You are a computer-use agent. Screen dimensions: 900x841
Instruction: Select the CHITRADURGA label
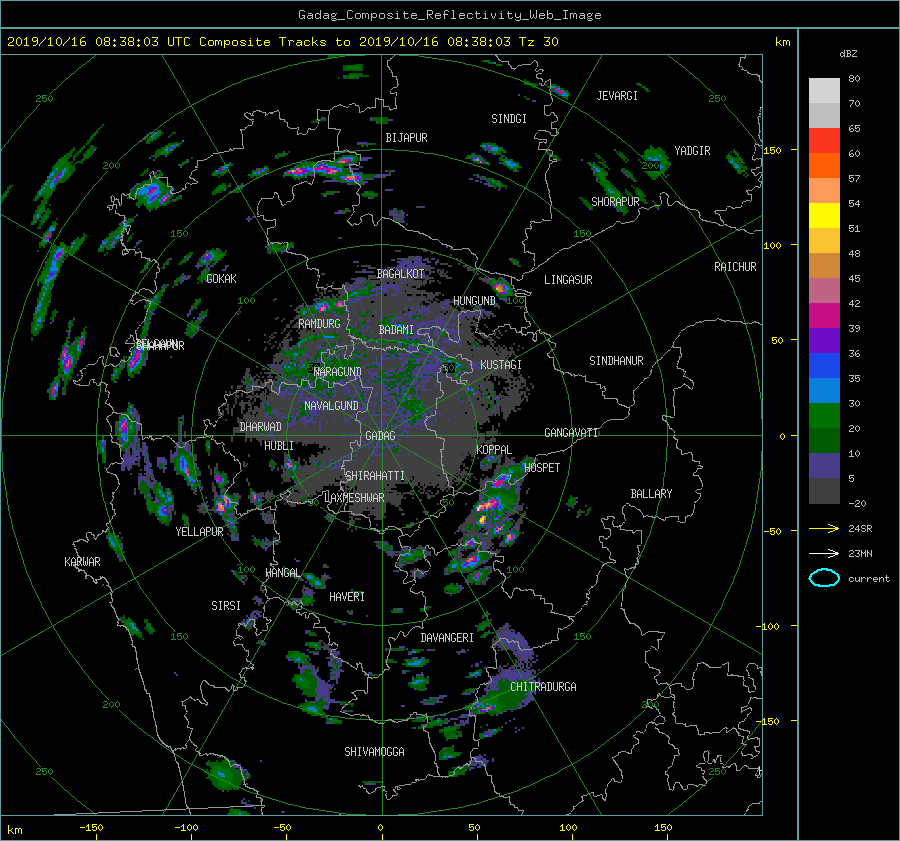543,687
